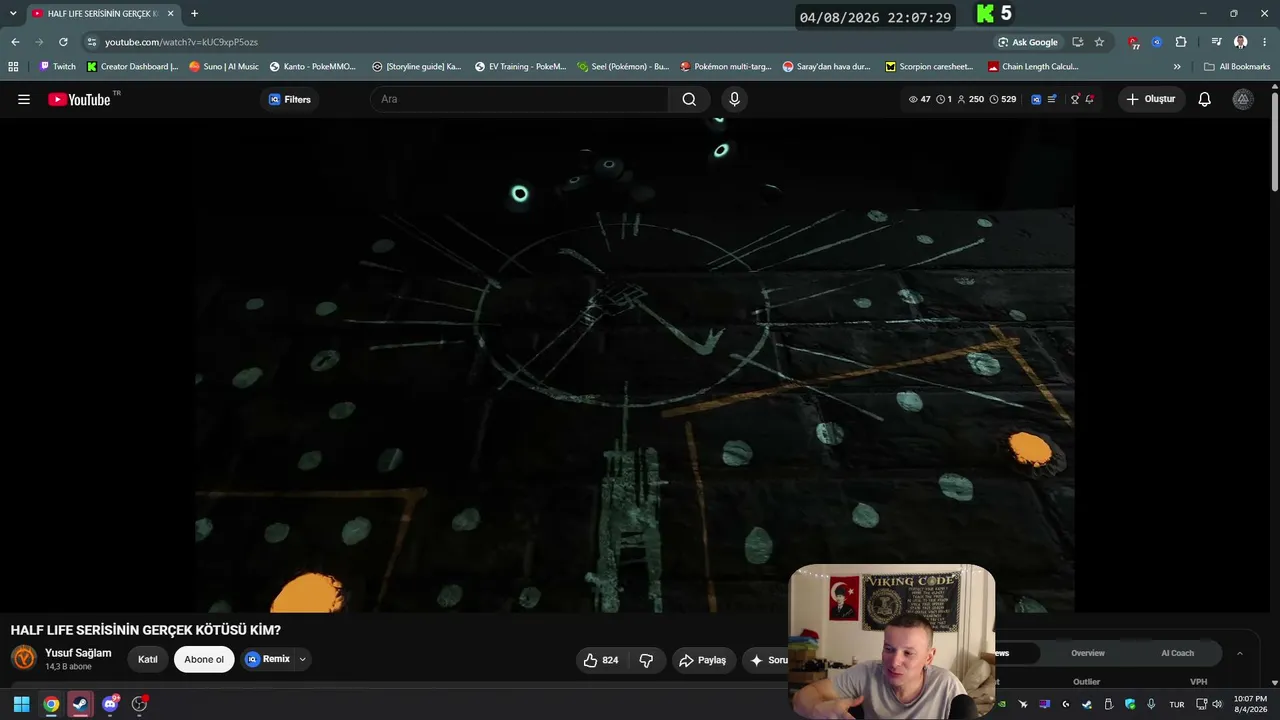This screenshot has width=1280, height=720.
Task: Open the Chrome three-dot menu
Action: pyautogui.click(x=1263, y=42)
